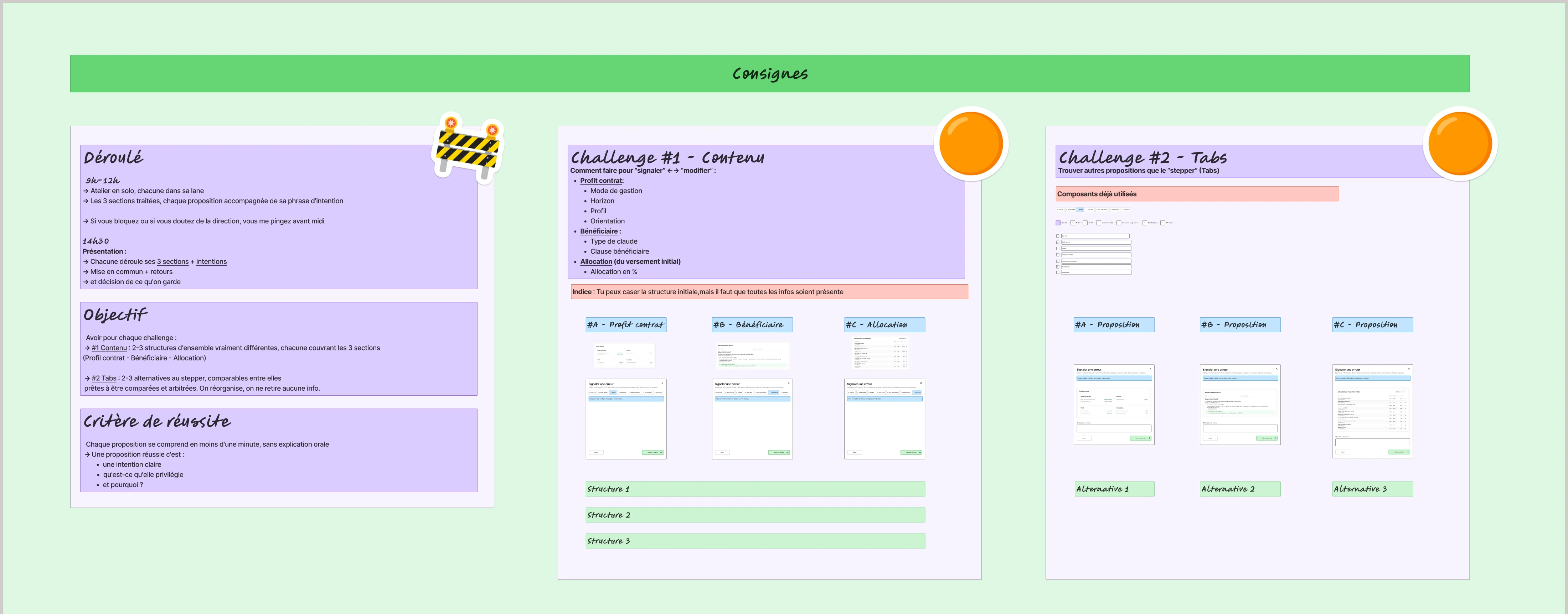Select the red Indice note
The image size is (1568, 614).
coord(769,292)
